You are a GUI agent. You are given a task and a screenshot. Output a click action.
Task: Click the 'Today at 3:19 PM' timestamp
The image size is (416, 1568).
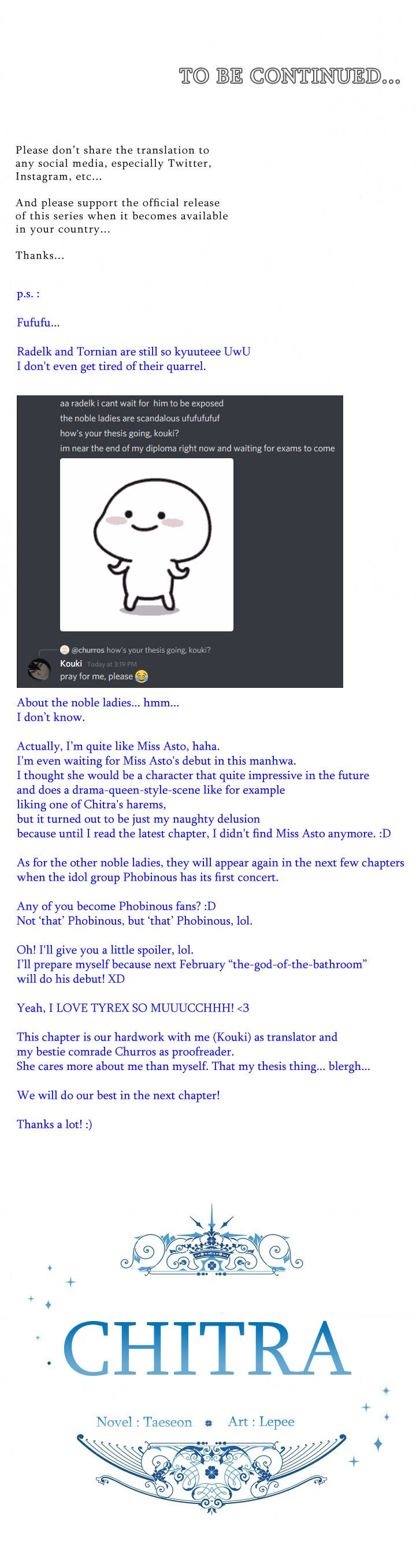coord(112,664)
